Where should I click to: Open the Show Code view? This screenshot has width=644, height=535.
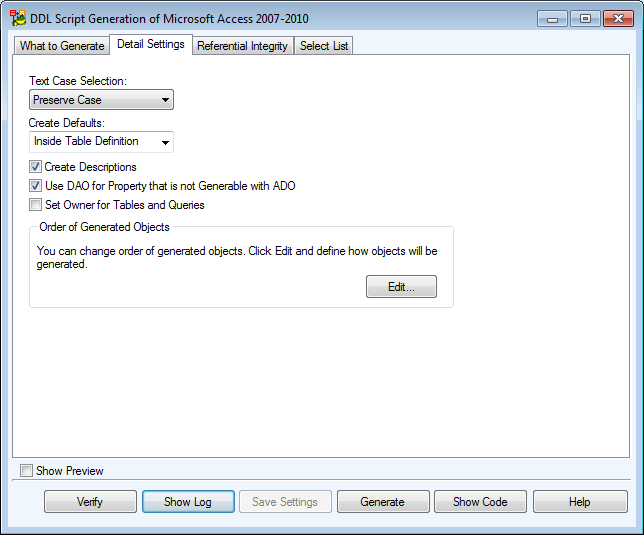pyautogui.click(x=480, y=502)
